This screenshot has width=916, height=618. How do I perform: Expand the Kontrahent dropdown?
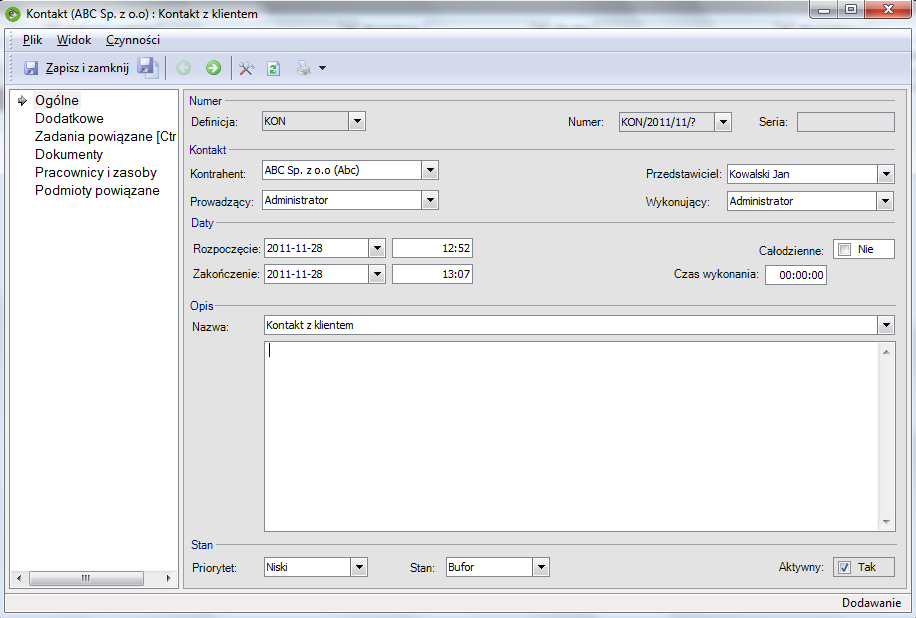click(x=430, y=171)
